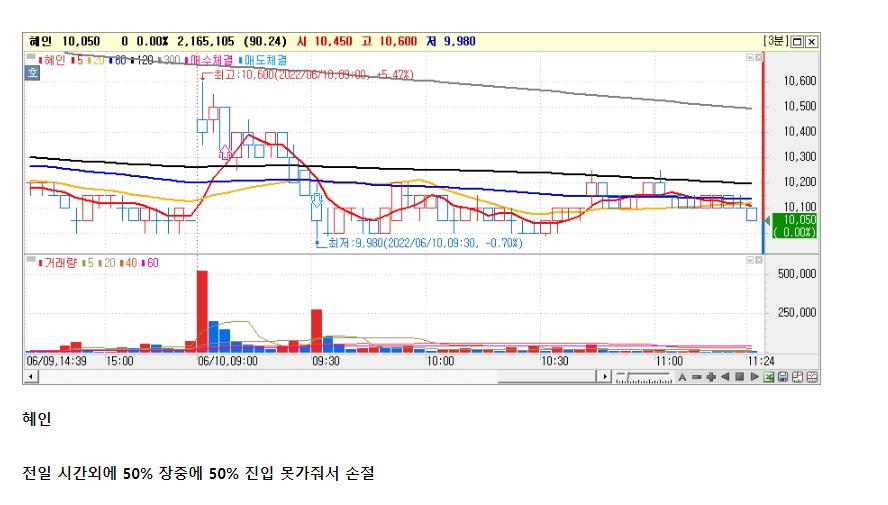
Task: Toggle the '매수체결' buy-execution marker legend
Action: (208, 60)
